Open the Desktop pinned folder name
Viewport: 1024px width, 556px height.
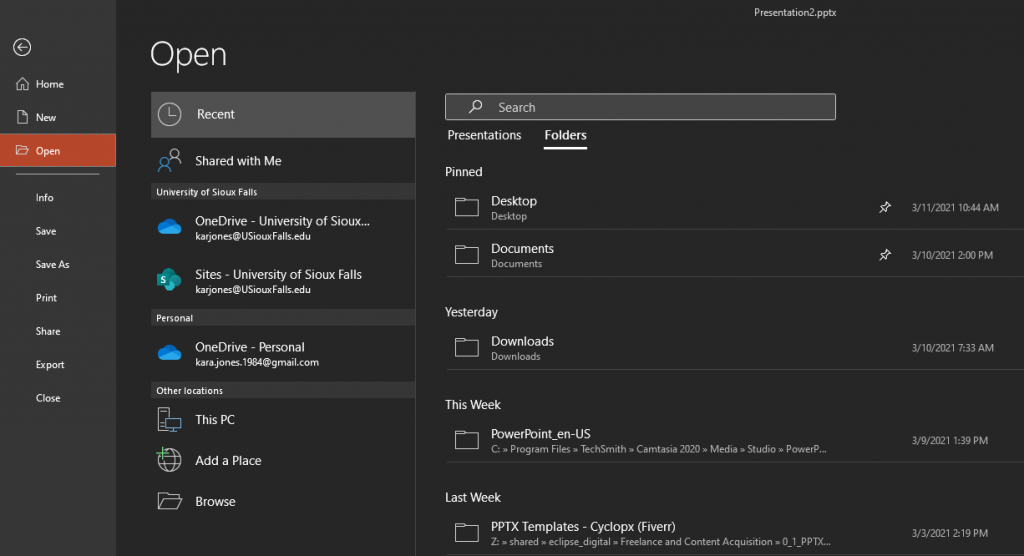514,201
